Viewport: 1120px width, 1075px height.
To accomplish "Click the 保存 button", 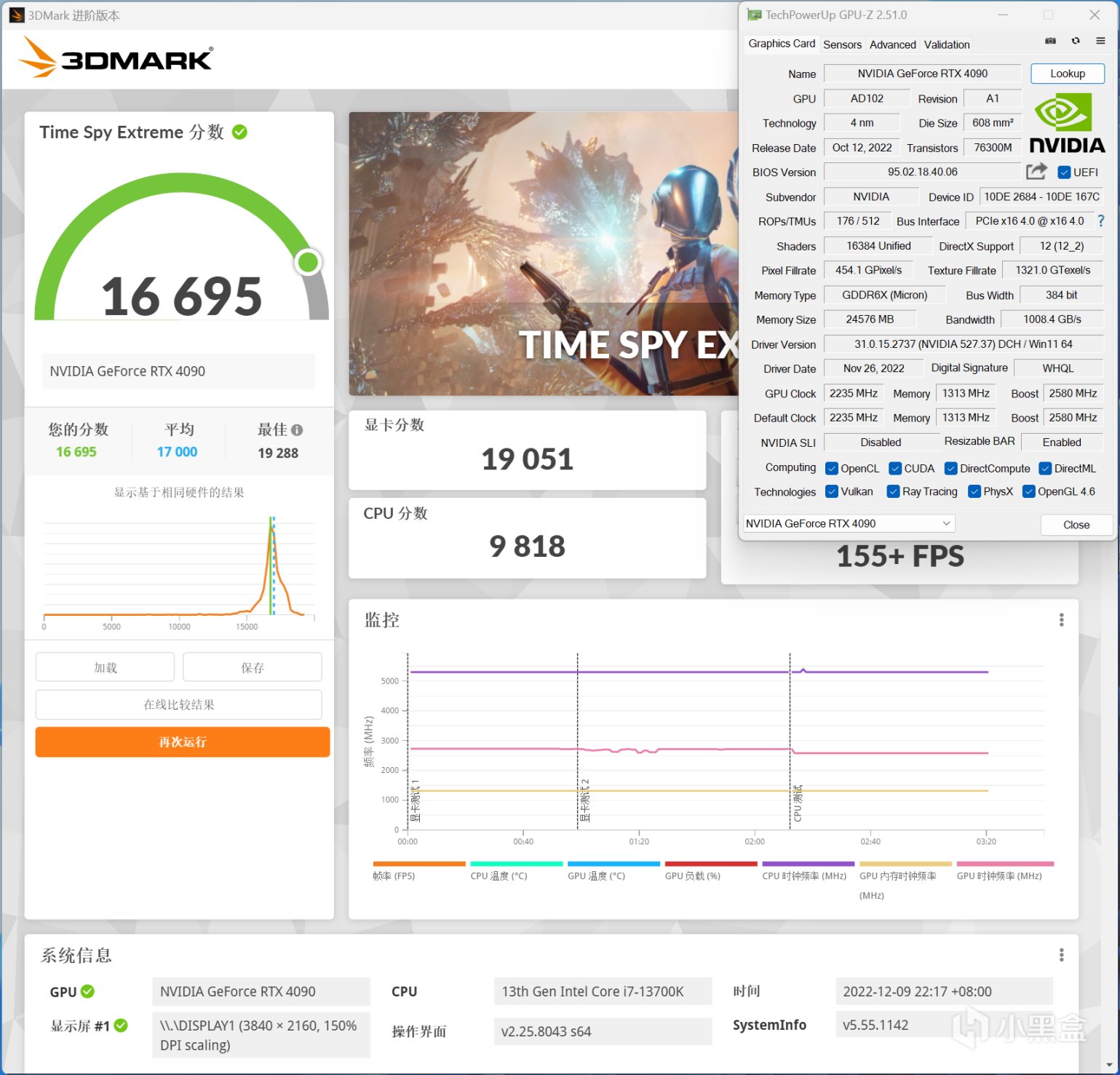I will click(253, 667).
